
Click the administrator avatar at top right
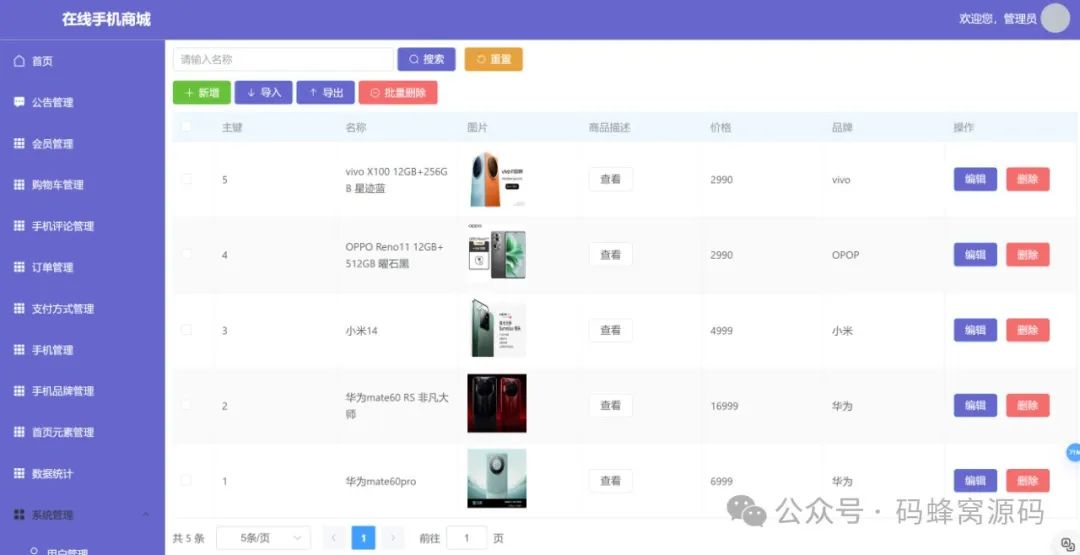1055,18
